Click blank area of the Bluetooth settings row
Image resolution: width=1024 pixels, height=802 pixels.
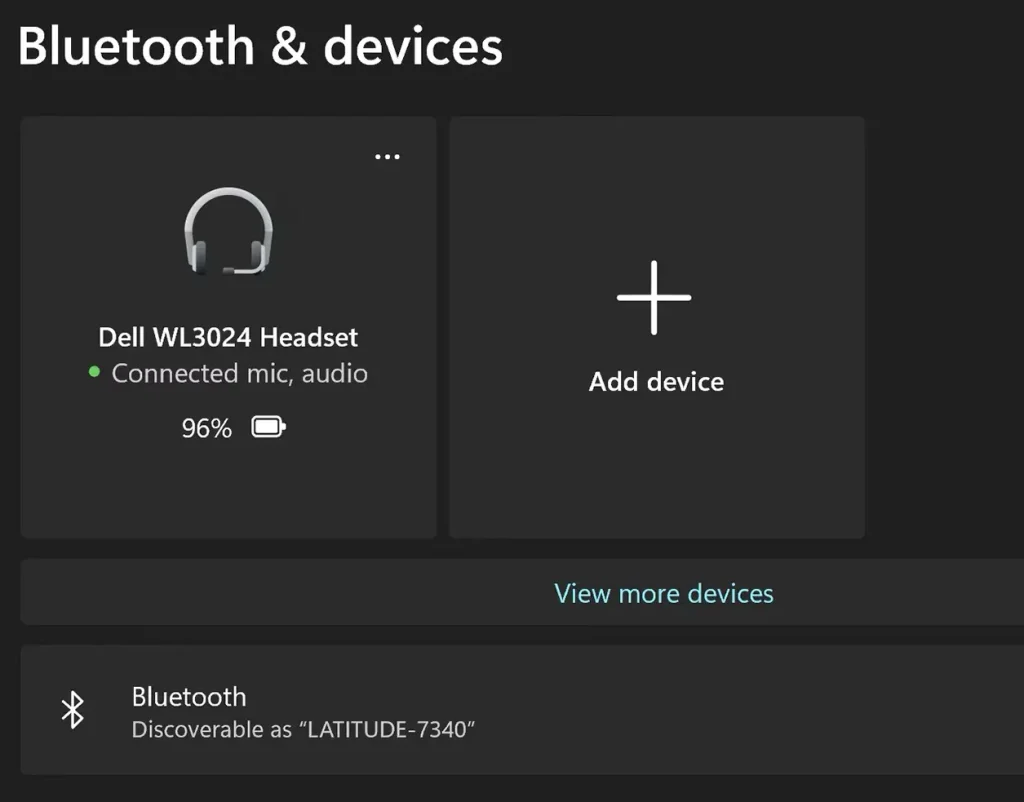click(x=750, y=710)
